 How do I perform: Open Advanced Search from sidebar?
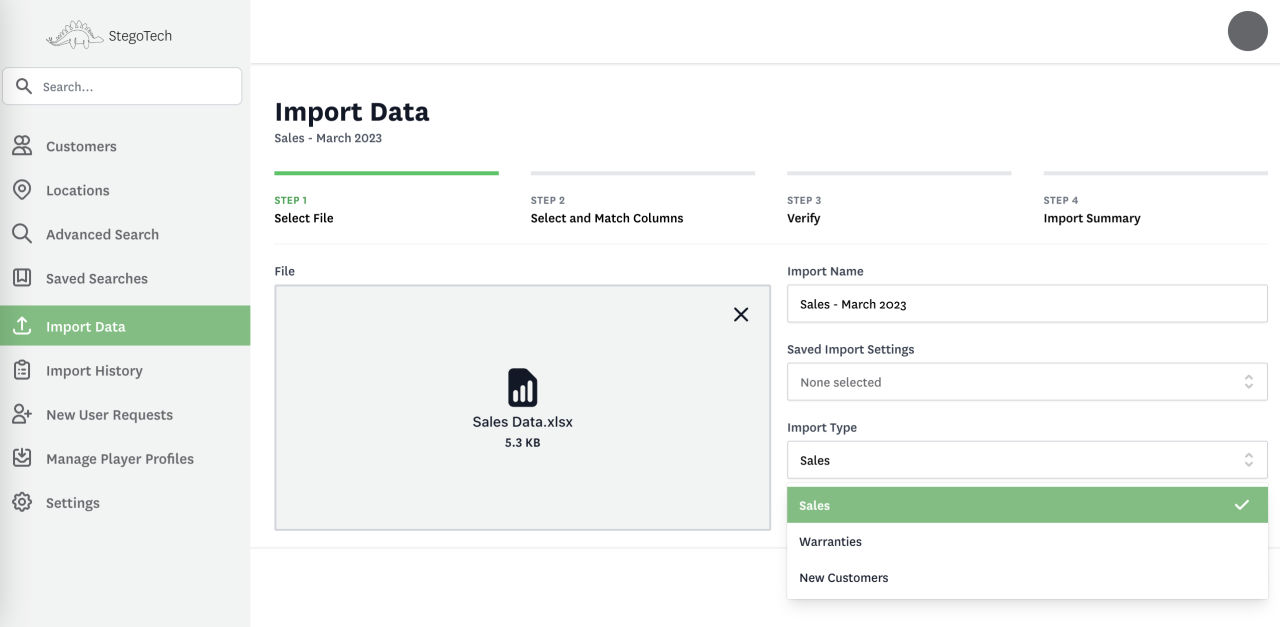[x=125, y=234]
